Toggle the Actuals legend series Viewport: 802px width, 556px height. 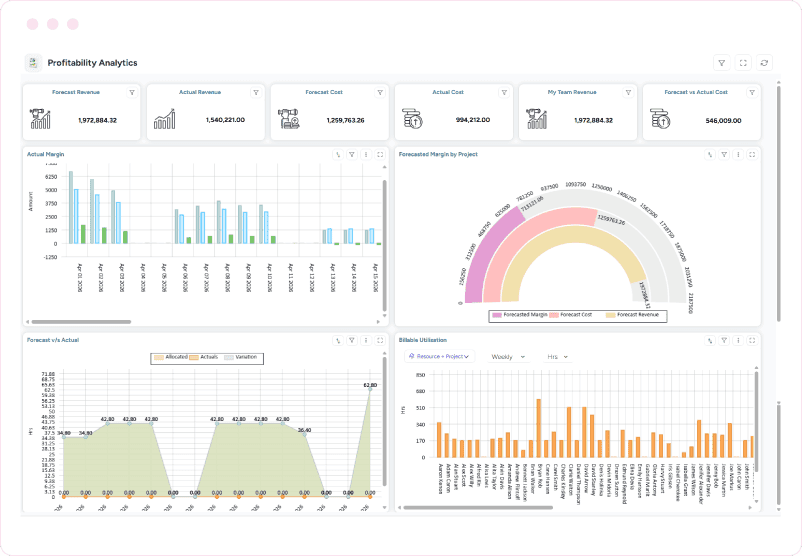pyautogui.click(x=204, y=357)
